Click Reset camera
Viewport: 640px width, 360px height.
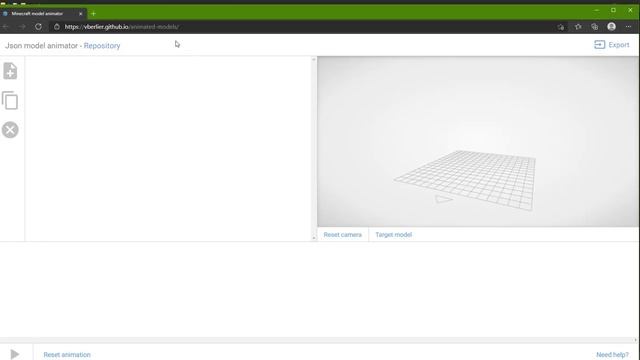click(342, 235)
